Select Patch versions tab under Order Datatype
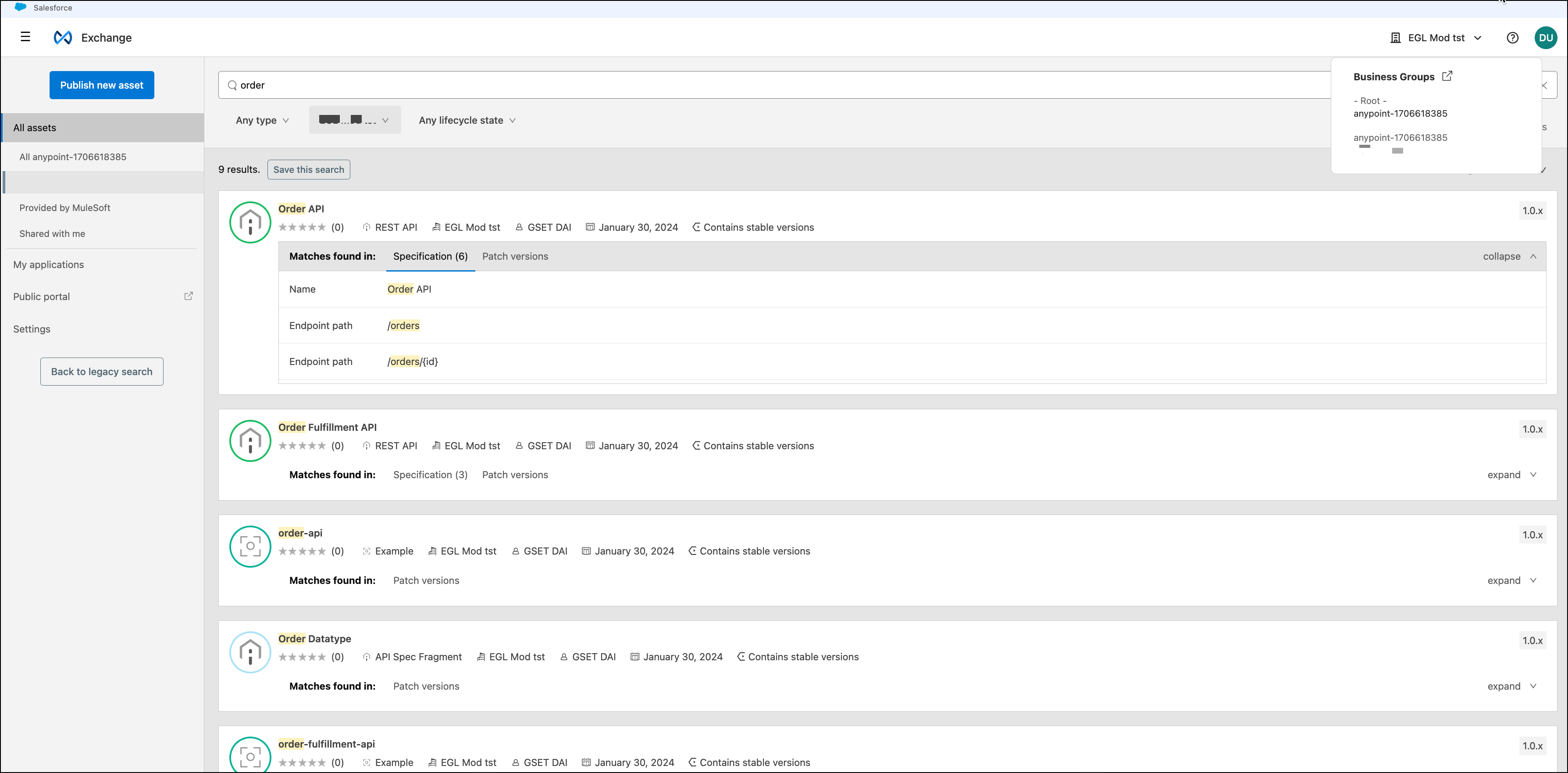1568x773 pixels. click(426, 686)
